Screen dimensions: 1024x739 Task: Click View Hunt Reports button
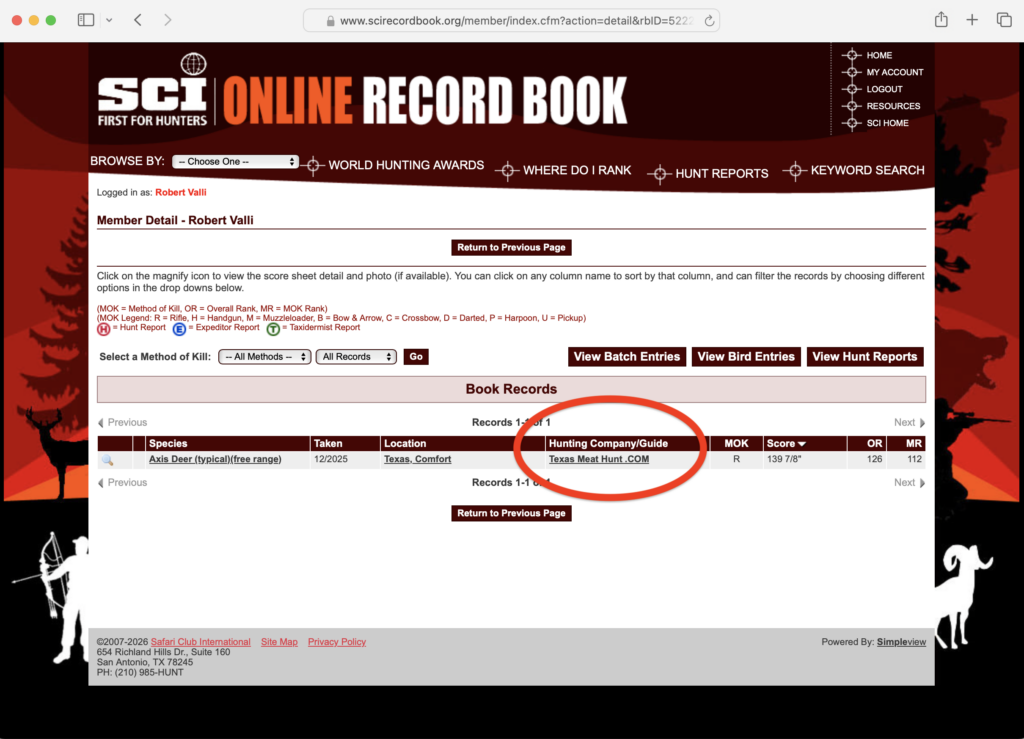(x=865, y=356)
